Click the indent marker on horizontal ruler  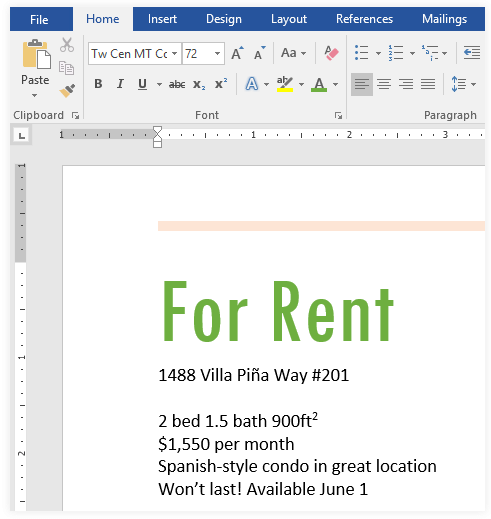click(x=157, y=137)
